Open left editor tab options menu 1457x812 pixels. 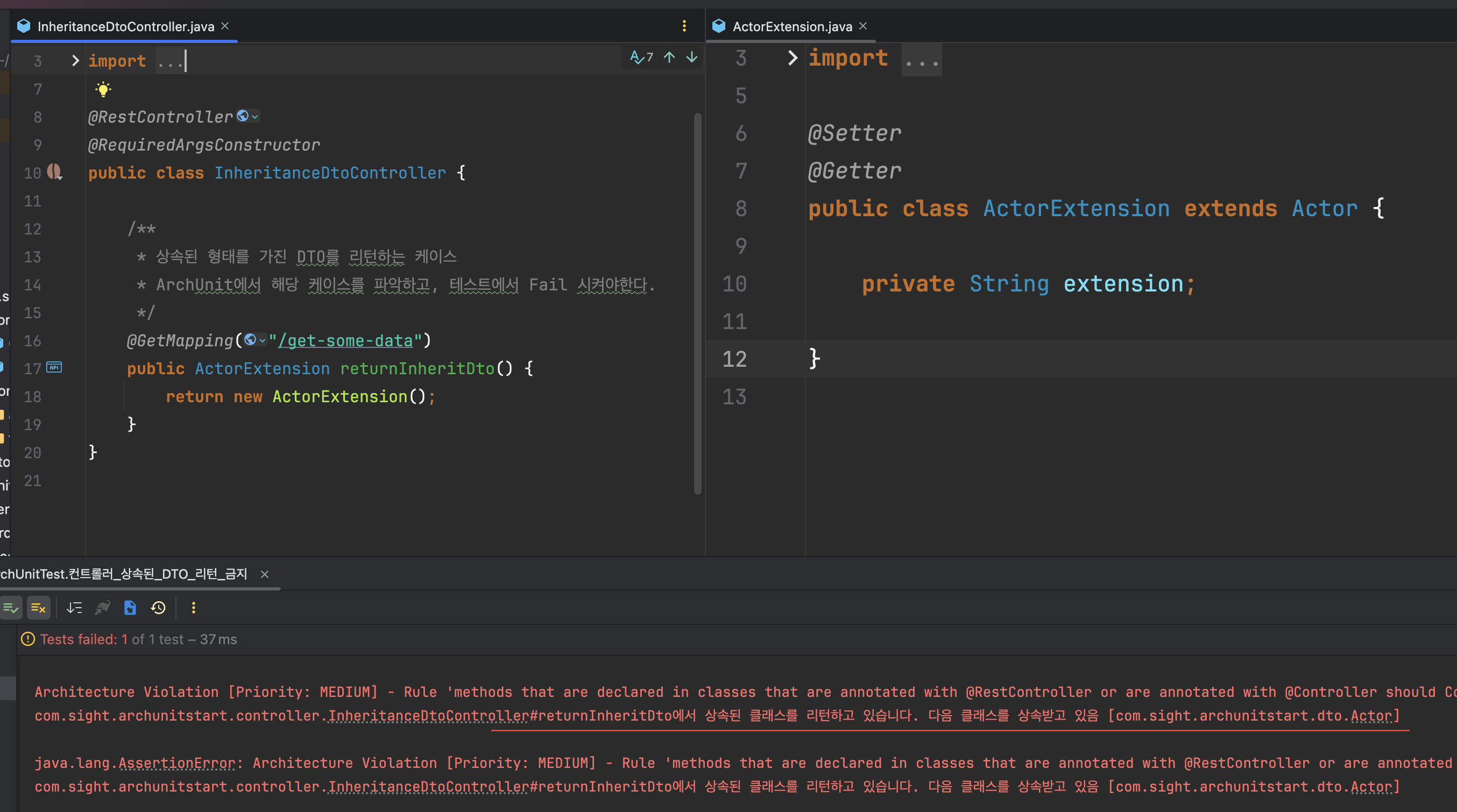click(x=684, y=26)
